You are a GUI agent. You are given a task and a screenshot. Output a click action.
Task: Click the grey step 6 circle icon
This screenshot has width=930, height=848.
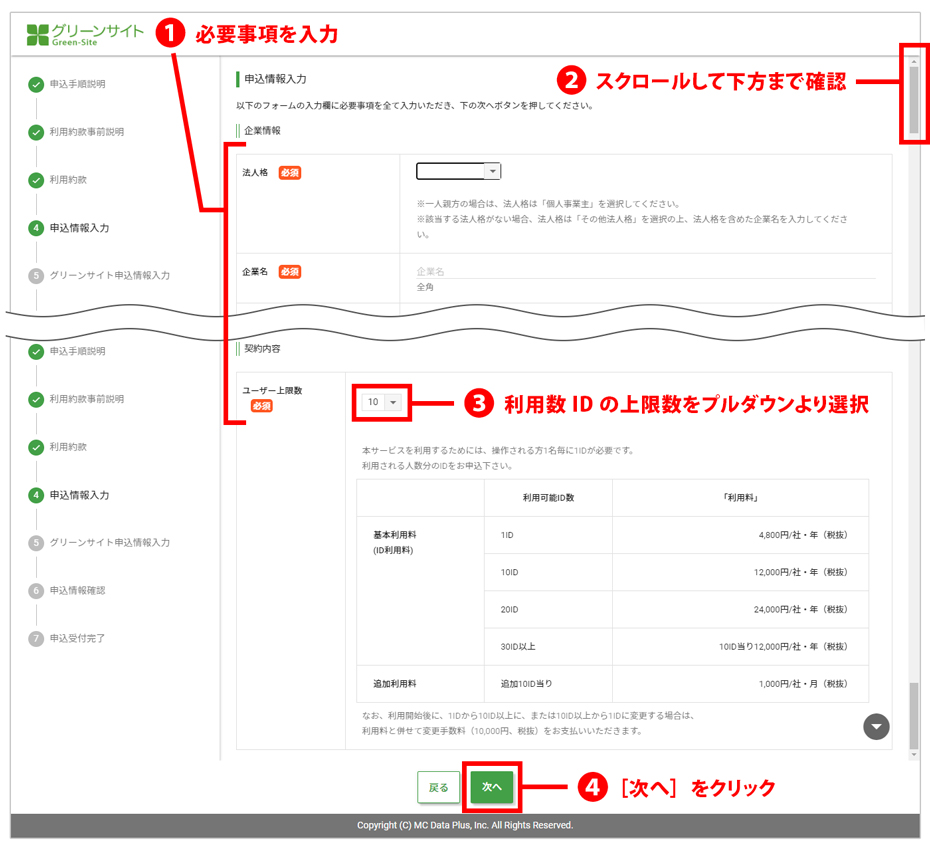tap(36, 591)
